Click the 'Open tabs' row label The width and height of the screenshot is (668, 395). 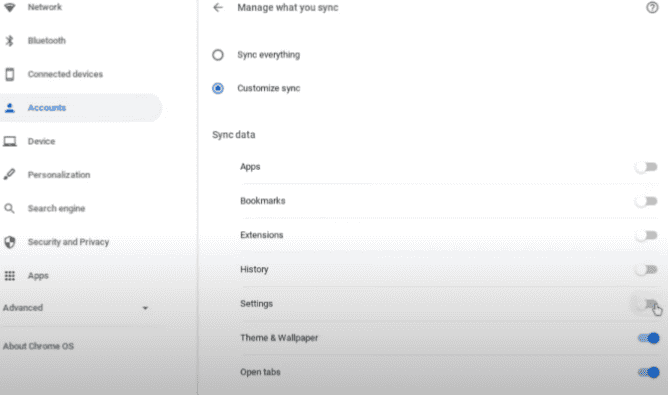[x=260, y=372]
